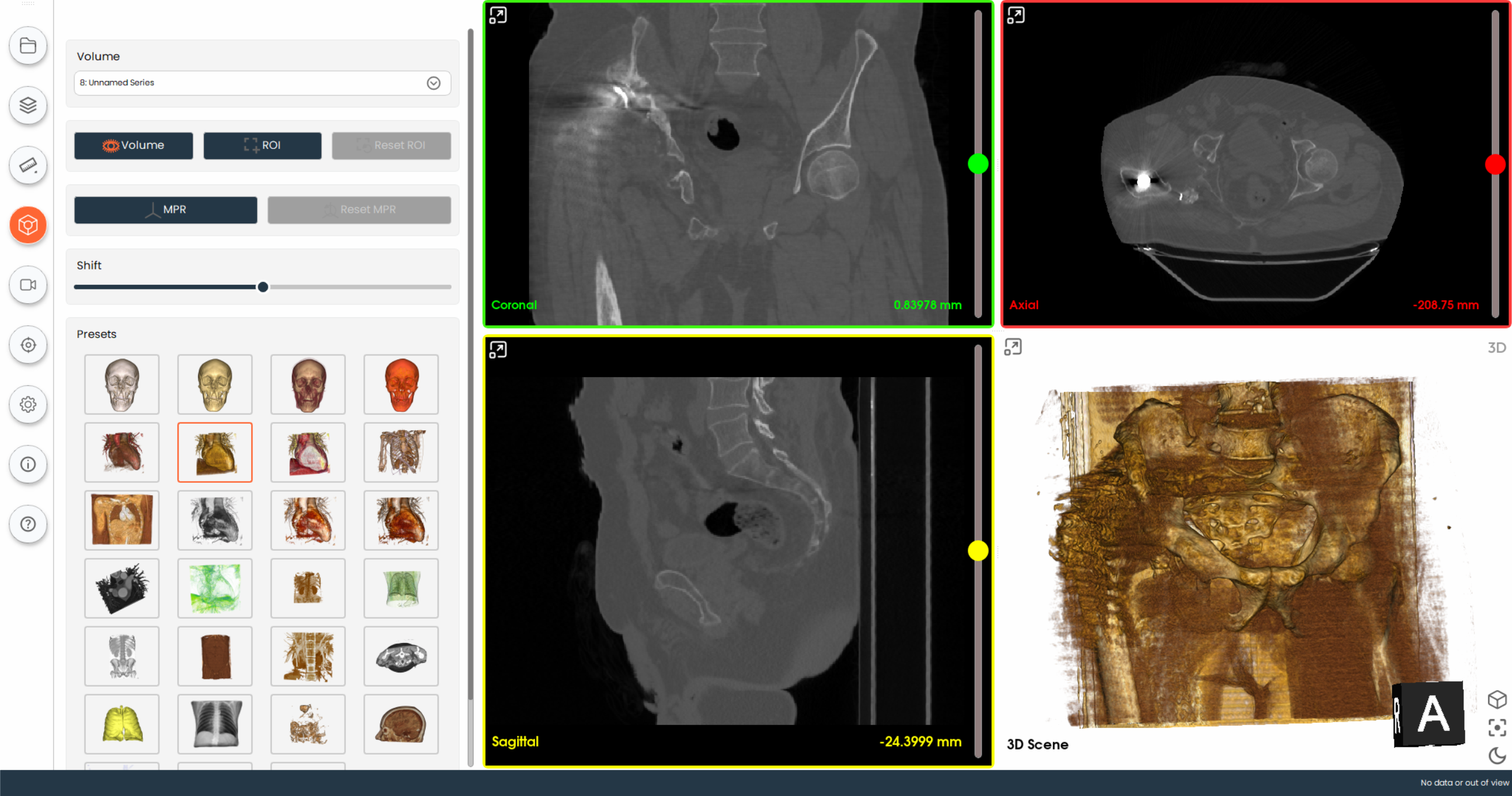Expand the 3D Scene view panel
Image resolution: width=1512 pixels, height=796 pixels.
tap(1013, 347)
